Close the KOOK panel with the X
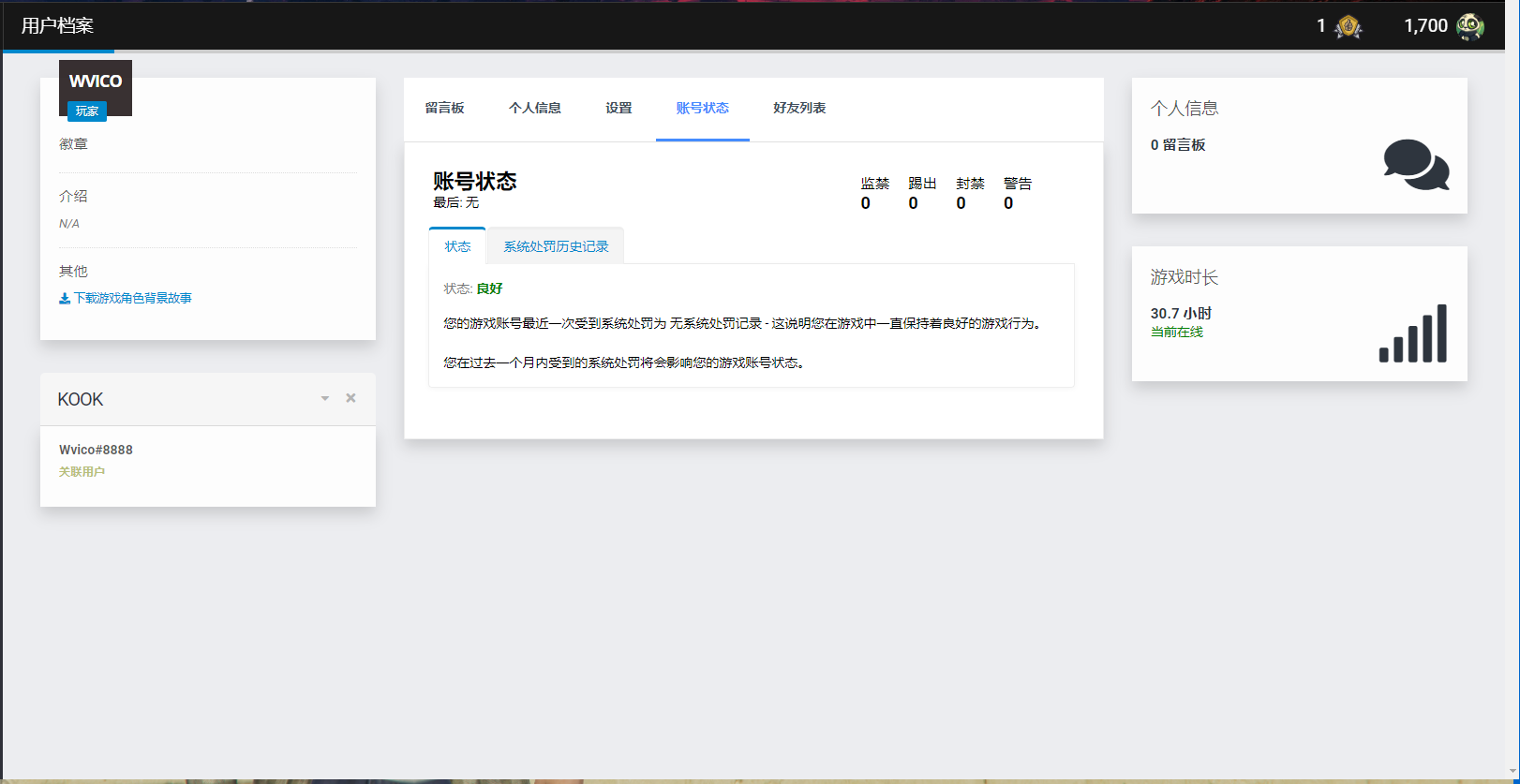The image size is (1520, 784). coord(350,398)
